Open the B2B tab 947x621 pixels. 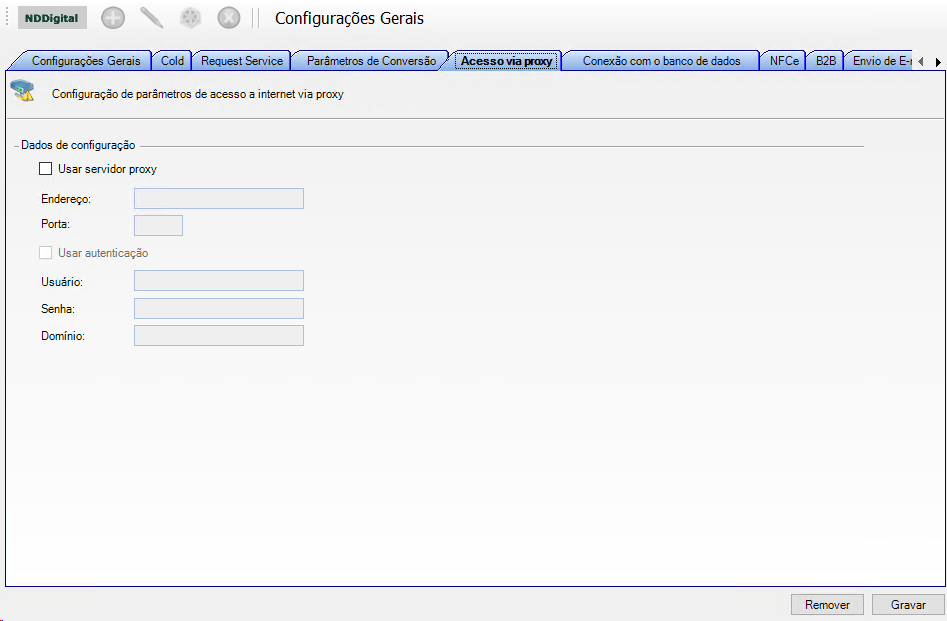[x=826, y=61]
